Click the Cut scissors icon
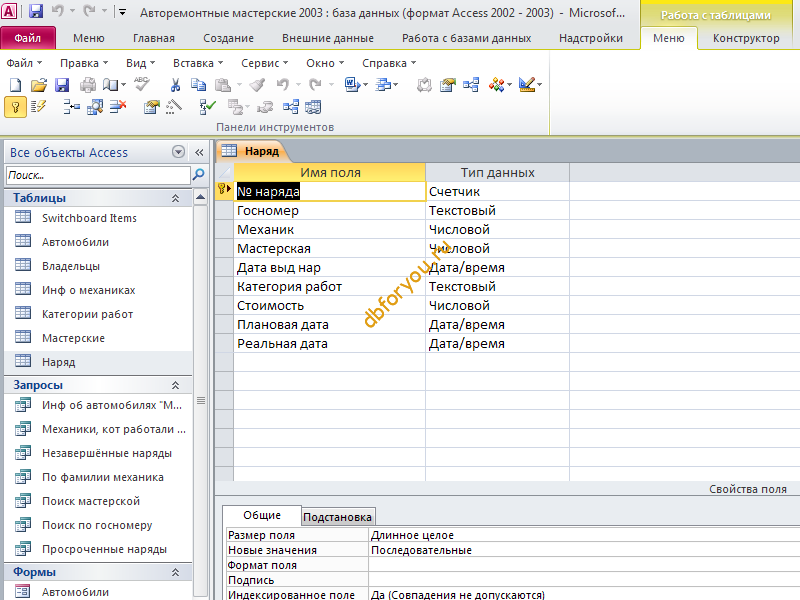The image size is (800, 600). click(175, 85)
